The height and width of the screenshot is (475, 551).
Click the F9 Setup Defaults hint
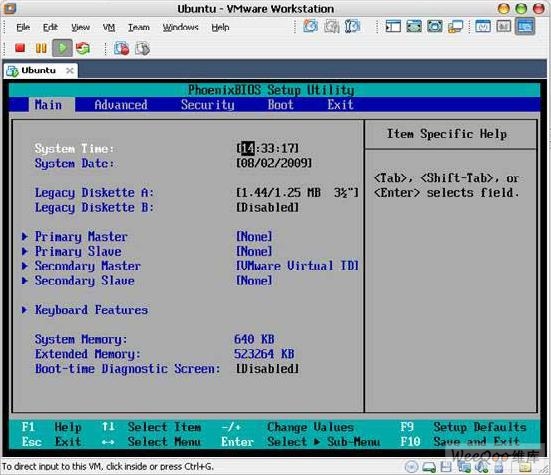coord(463,427)
